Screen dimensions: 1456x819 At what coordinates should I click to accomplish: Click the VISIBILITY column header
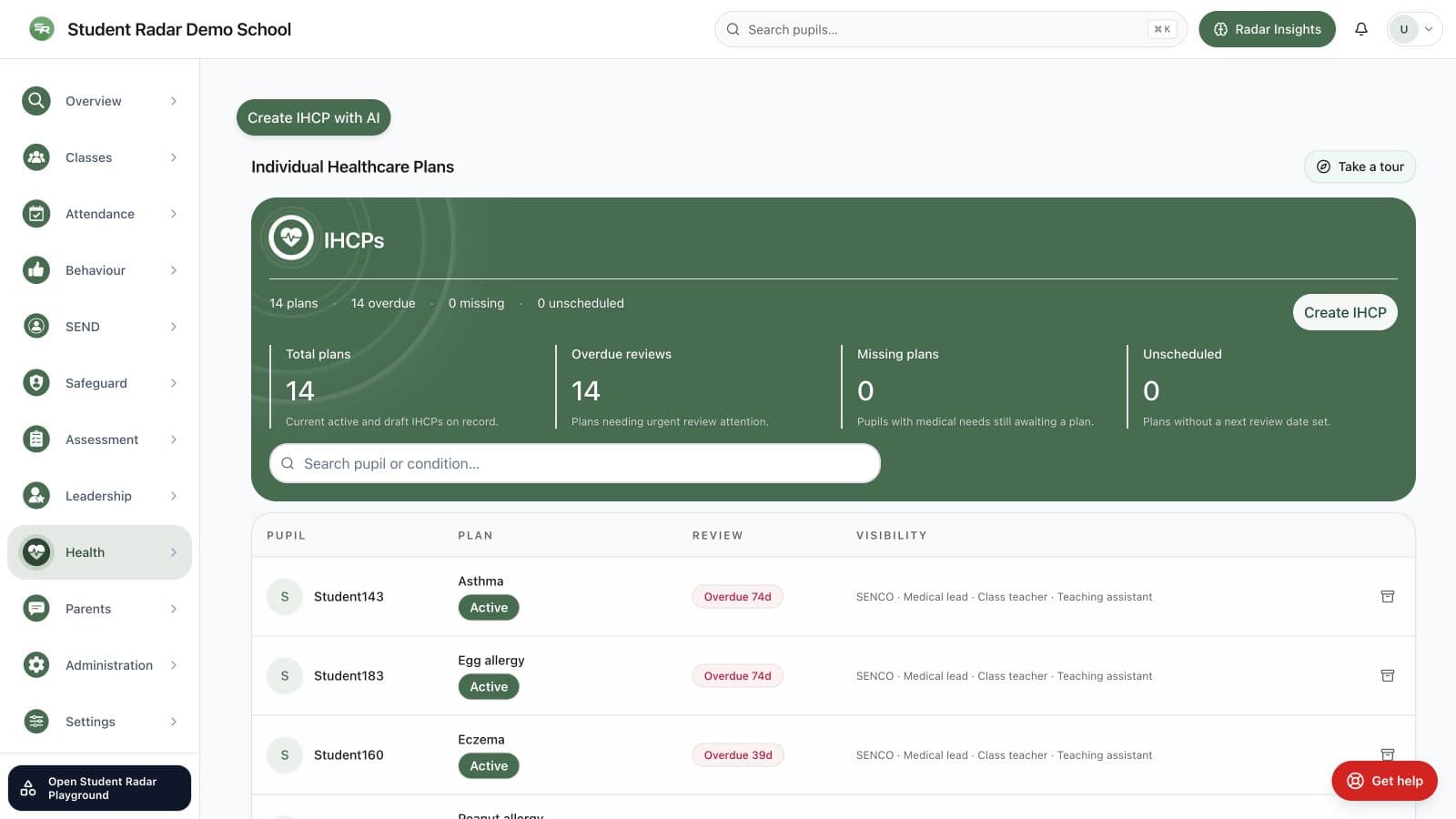[891, 535]
